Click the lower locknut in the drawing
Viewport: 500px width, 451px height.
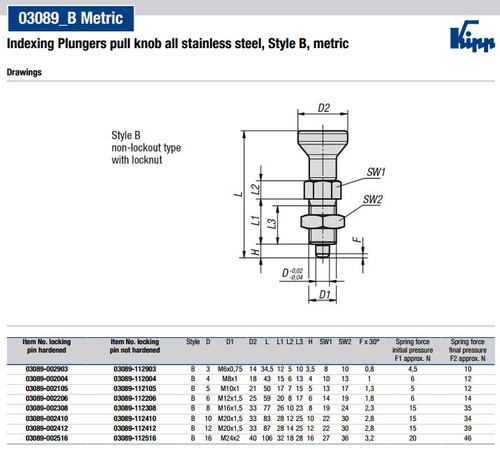[x=322, y=222]
